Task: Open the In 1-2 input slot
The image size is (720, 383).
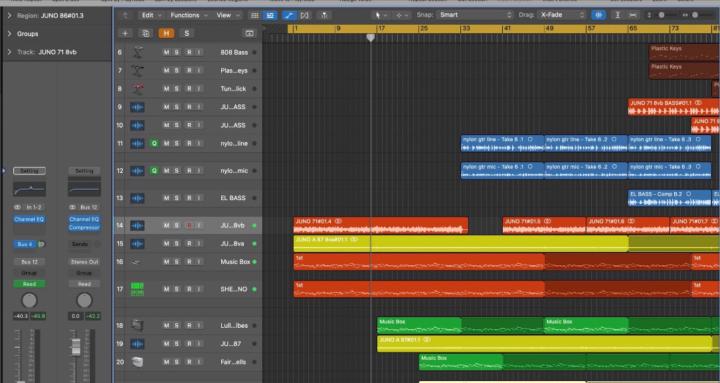Action: click(x=33, y=207)
